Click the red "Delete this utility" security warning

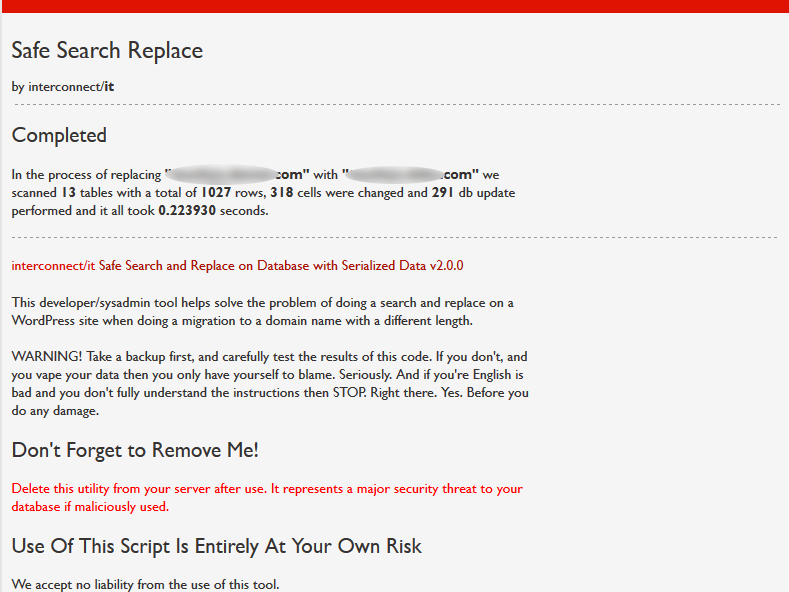pyautogui.click(x=267, y=497)
